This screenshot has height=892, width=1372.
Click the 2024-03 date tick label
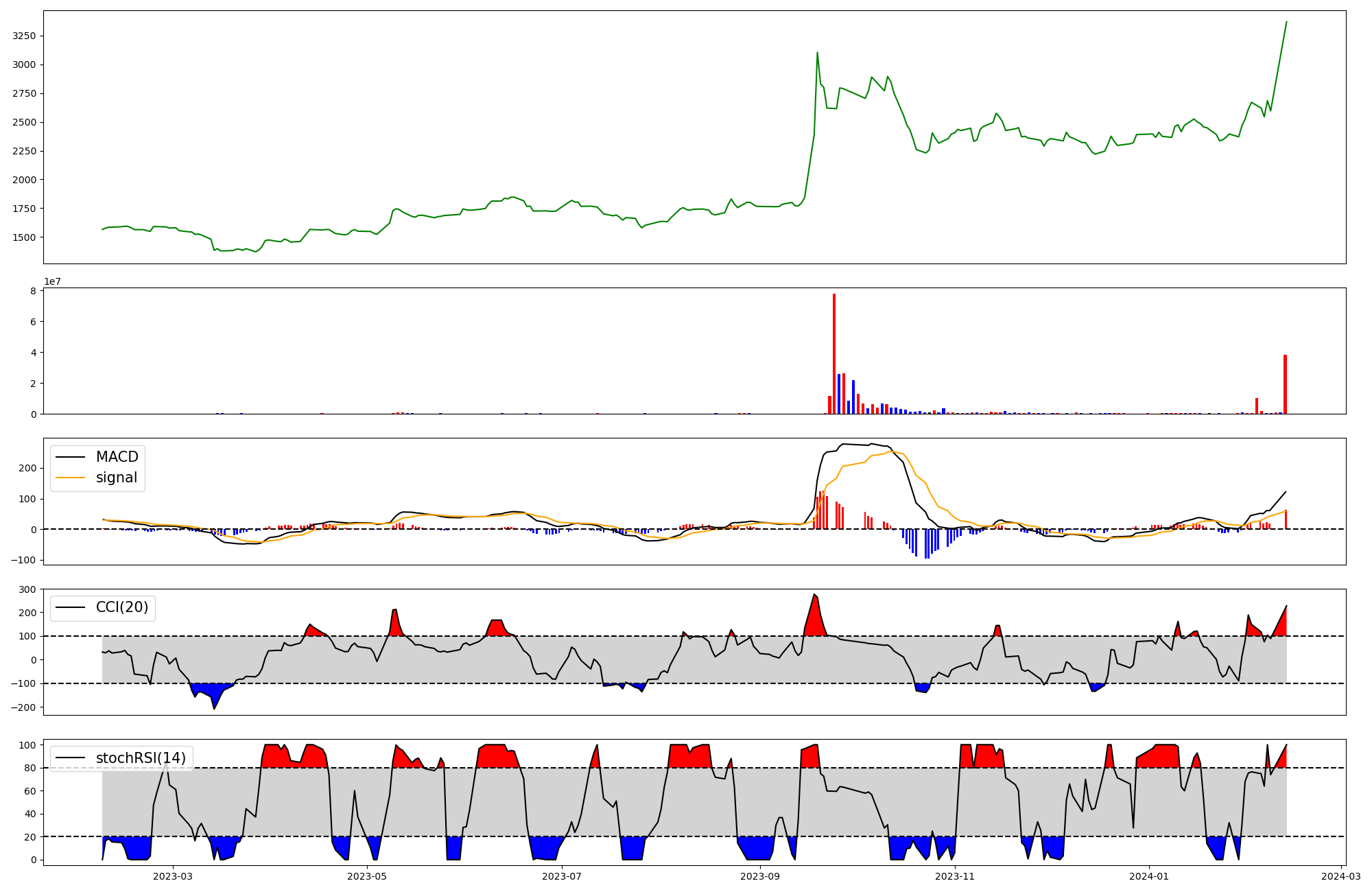click(x=1341, y=876)
